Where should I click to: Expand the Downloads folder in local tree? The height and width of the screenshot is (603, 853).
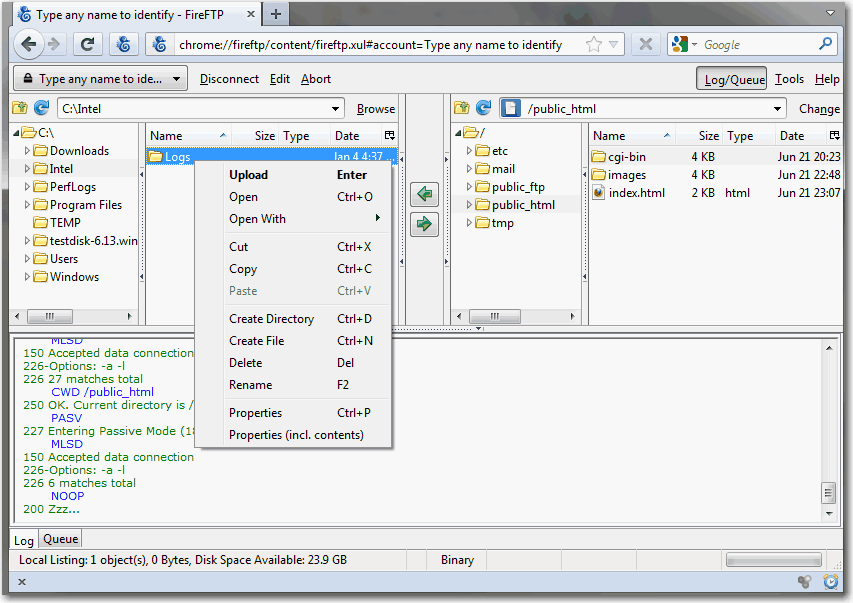tap(27, 151)
